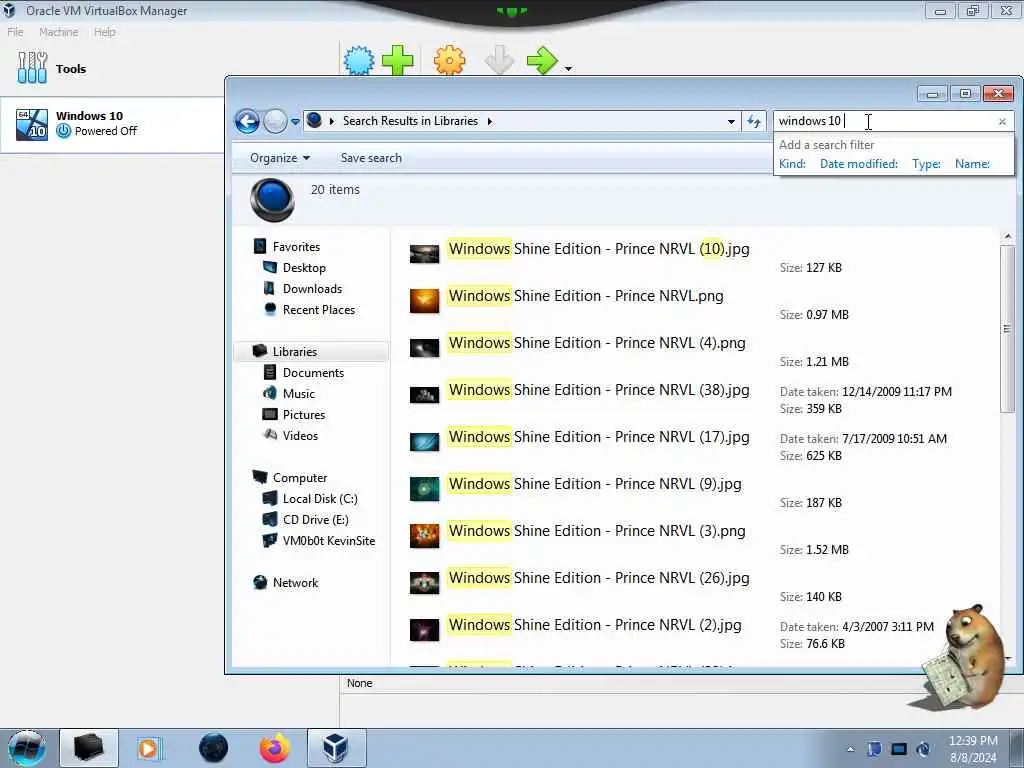Click the Refresh button beside address bar
Screen dimensions: 1024x768
[754, 121]
